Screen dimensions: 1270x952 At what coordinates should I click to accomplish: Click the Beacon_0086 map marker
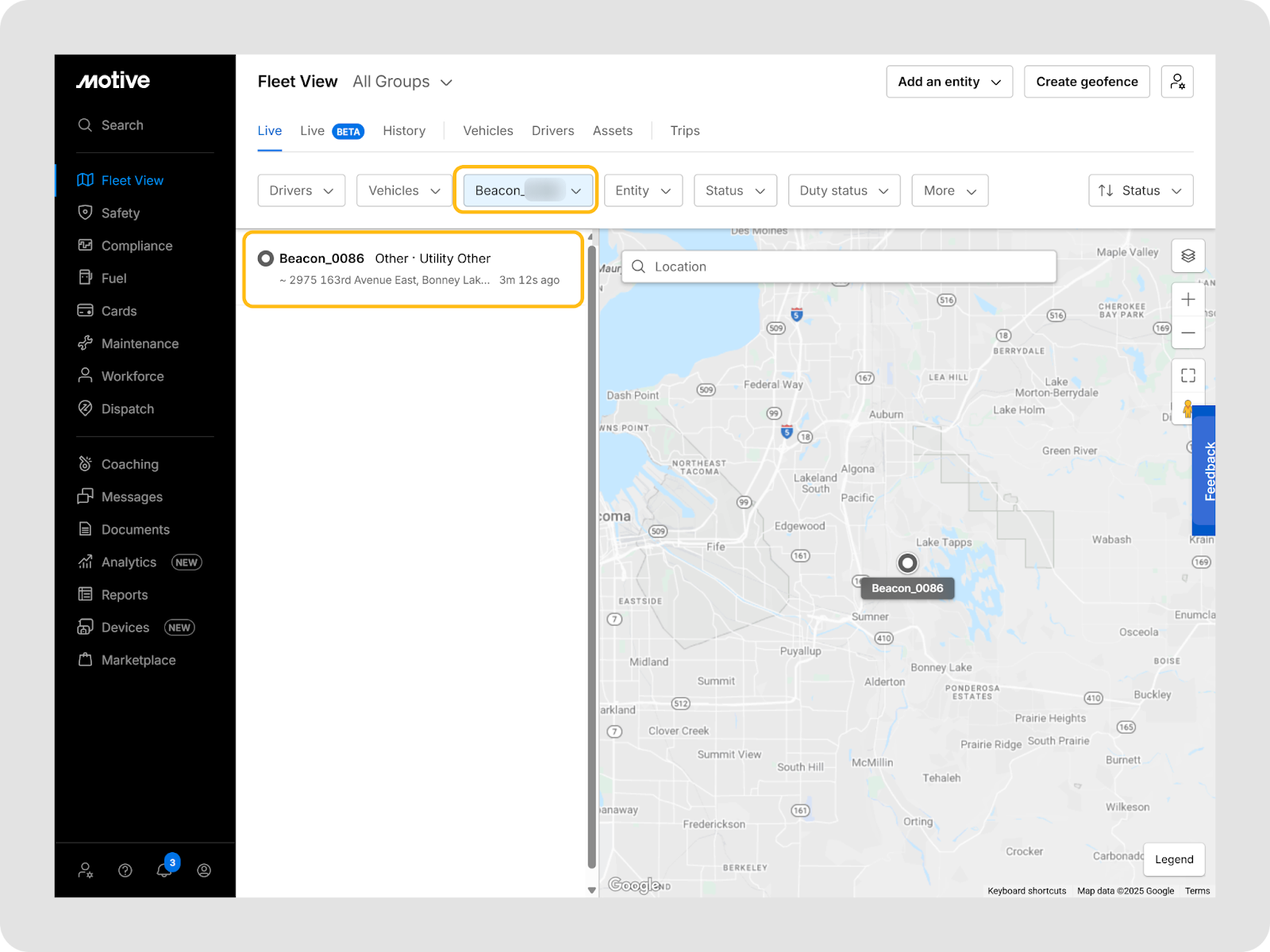pos(906,563)
